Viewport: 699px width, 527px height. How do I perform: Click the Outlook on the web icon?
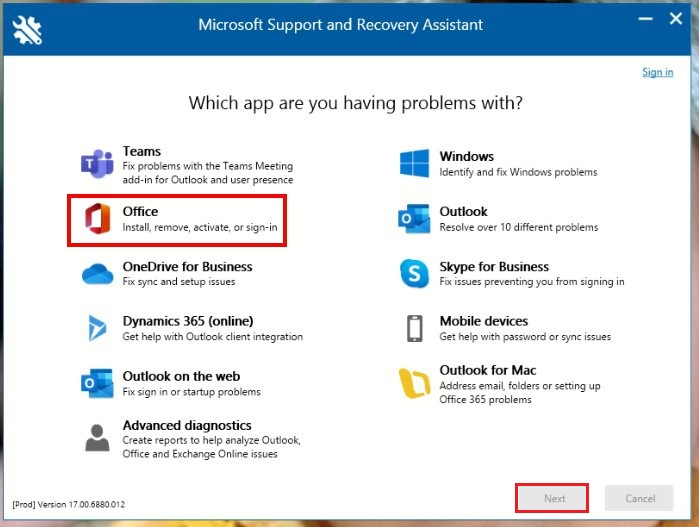(97, 383)
